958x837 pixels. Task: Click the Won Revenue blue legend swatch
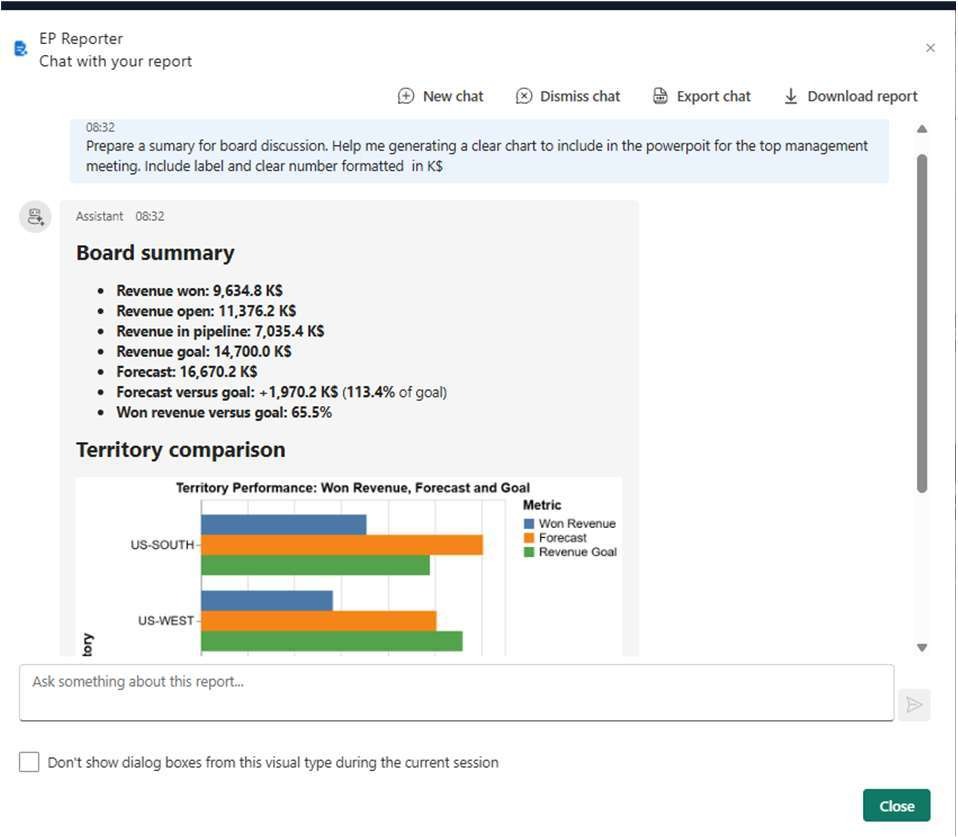pos(529,524)
